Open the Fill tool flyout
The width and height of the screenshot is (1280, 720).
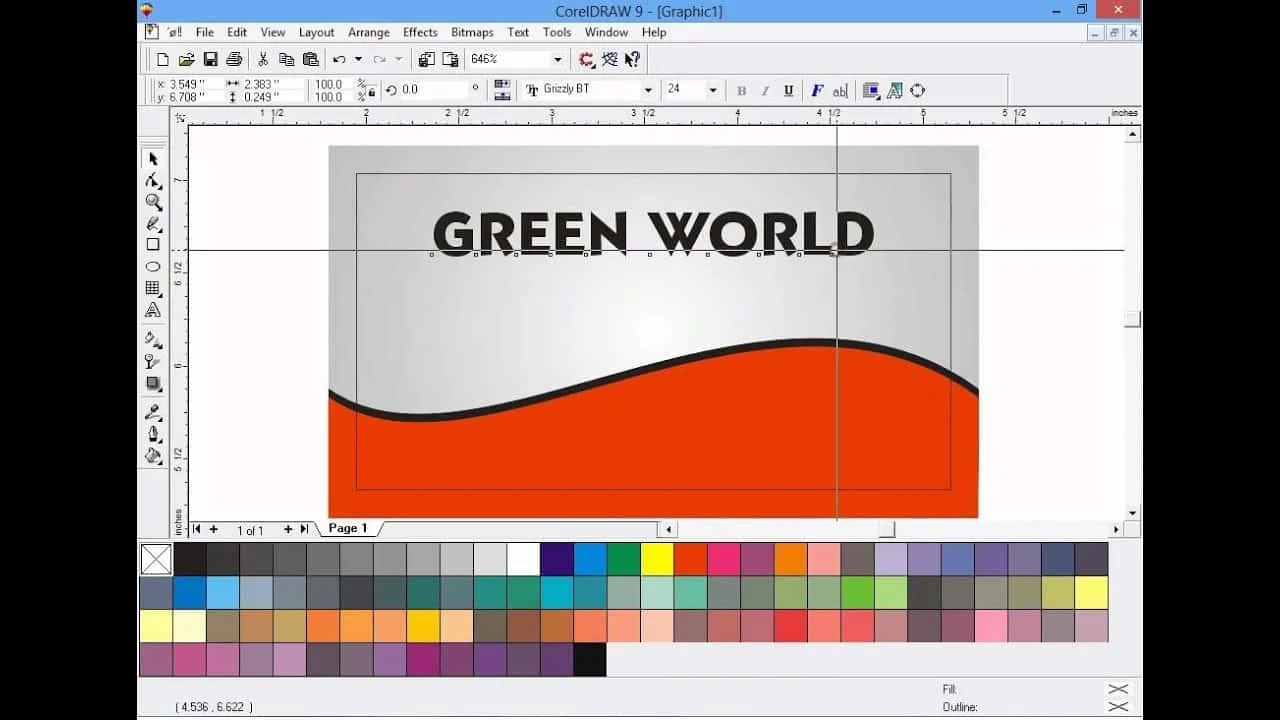153,456
